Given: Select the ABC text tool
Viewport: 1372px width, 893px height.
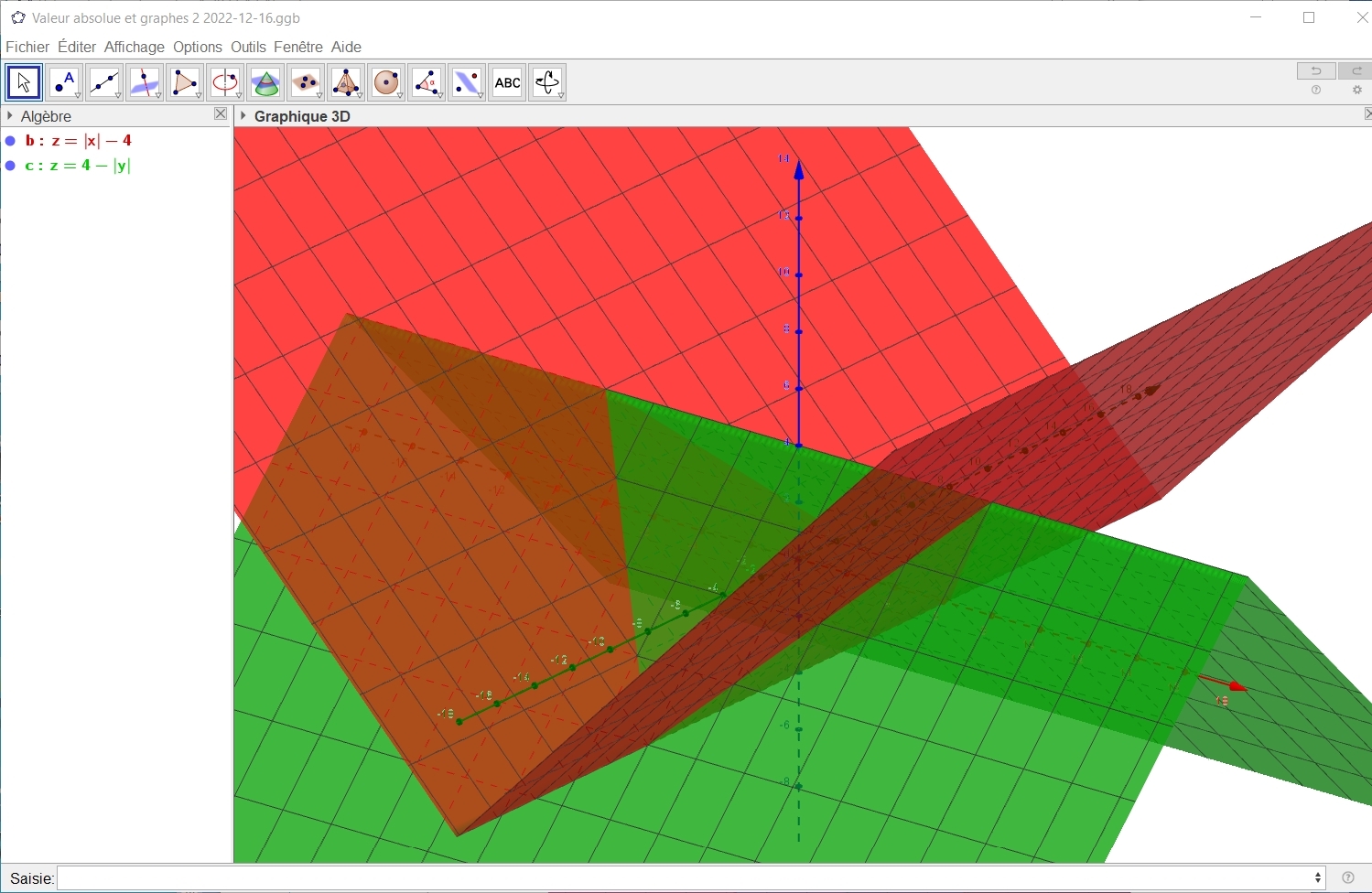Looking at the screenshot, I should pos(507,82).
